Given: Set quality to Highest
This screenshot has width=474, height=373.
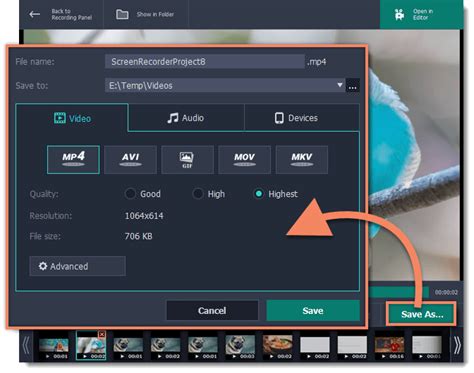Looking at the screenshot, I should tap(259, 194).
